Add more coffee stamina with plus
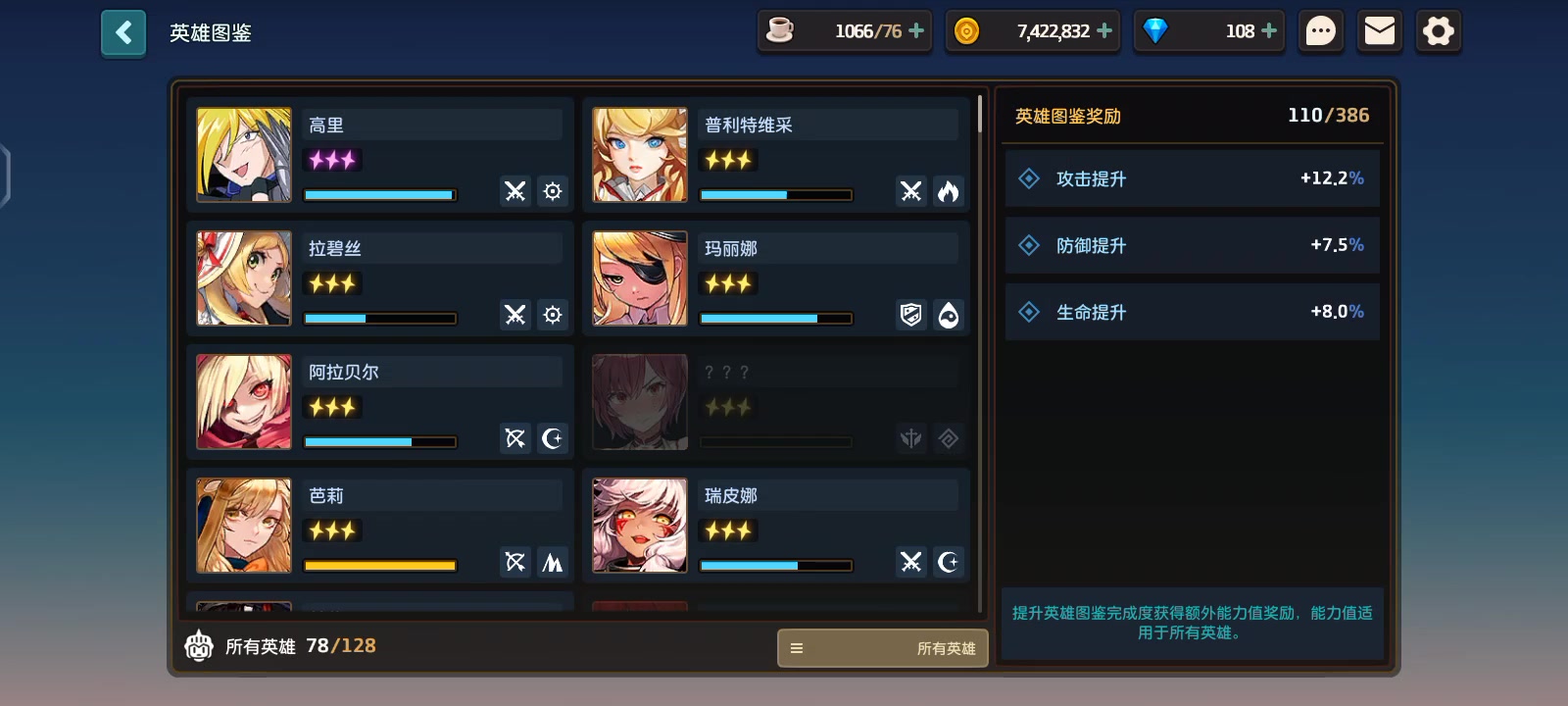Viewport: 1568px width, 706px height. click(916, 31)
